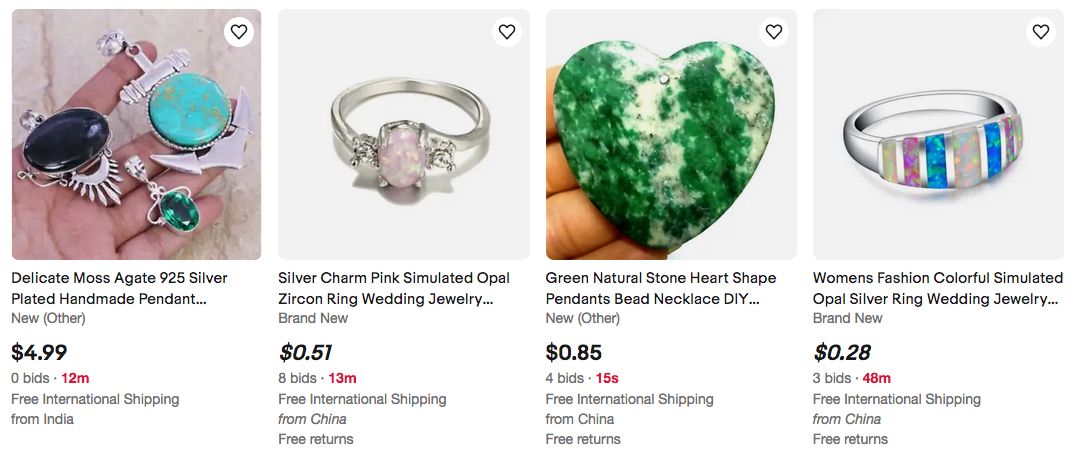The image size is (1079, 459).
Task: Click the $4.99 price
Action: [x=39, y=352]
